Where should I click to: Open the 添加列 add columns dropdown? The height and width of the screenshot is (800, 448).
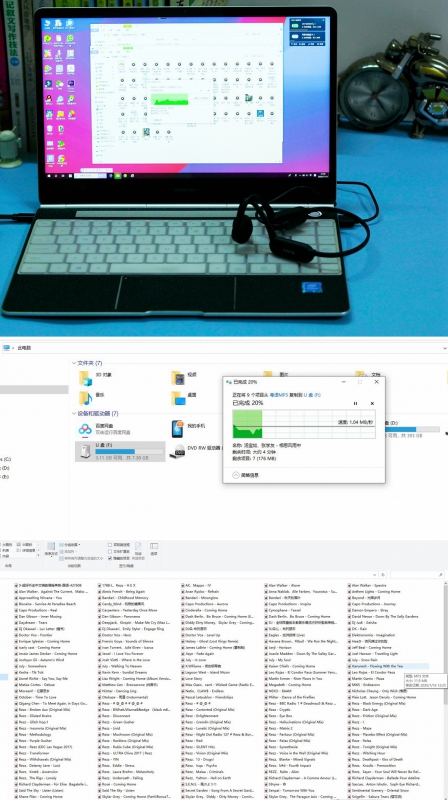click(x=68, y=552)
